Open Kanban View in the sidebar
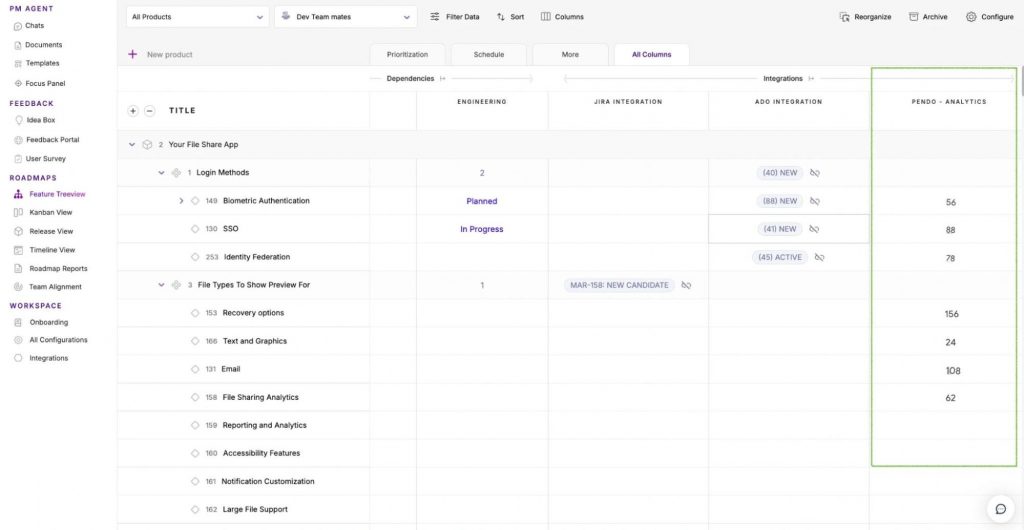The height and width of the screenshot is (530, 1024). coord(50,213)
